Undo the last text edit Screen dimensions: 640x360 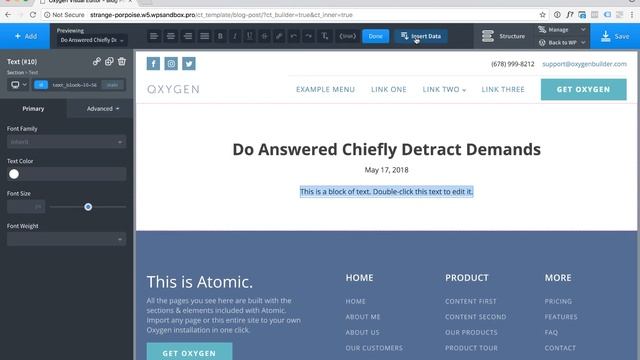click(x=293, y=36)
